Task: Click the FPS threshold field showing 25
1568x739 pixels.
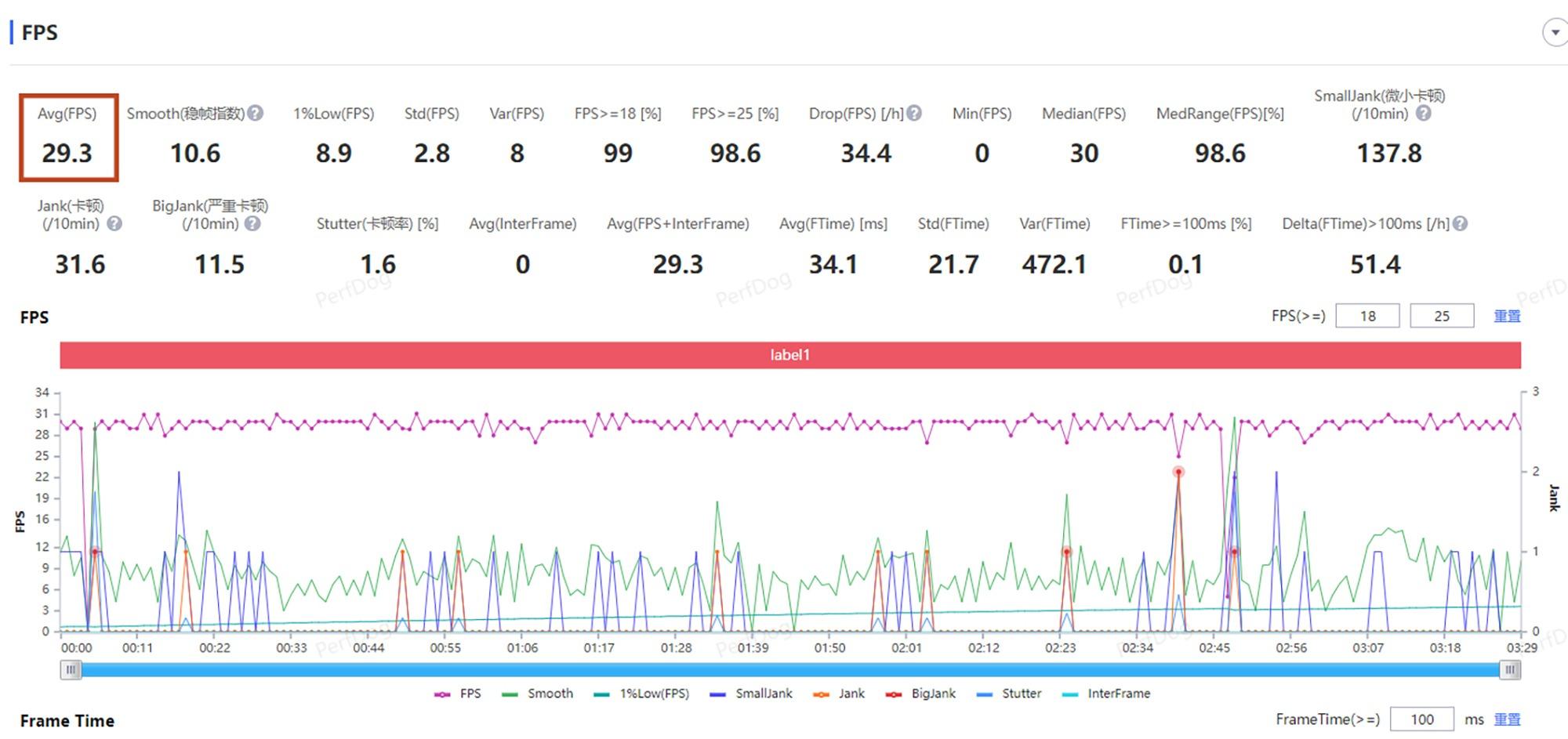Action: click(x=1442, y=316)
